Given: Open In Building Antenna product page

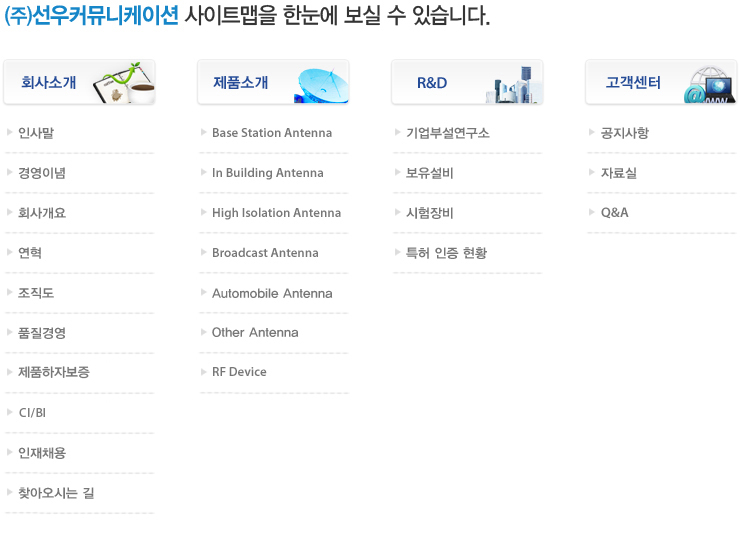Looking at the screenshot, I should pos(268,173).
